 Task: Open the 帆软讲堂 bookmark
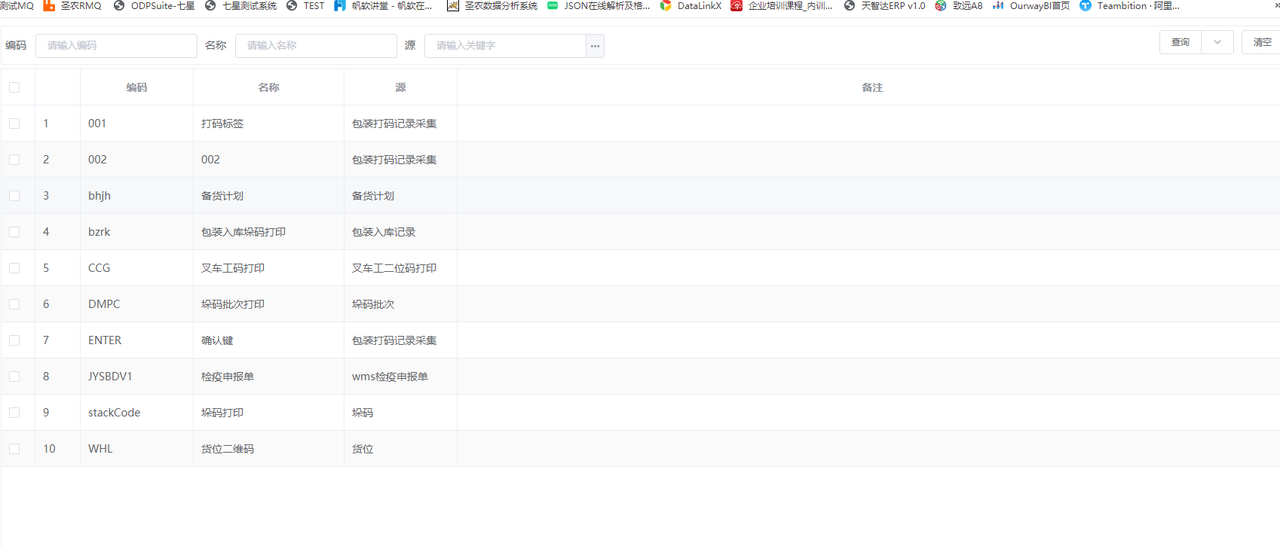(384, 6)
